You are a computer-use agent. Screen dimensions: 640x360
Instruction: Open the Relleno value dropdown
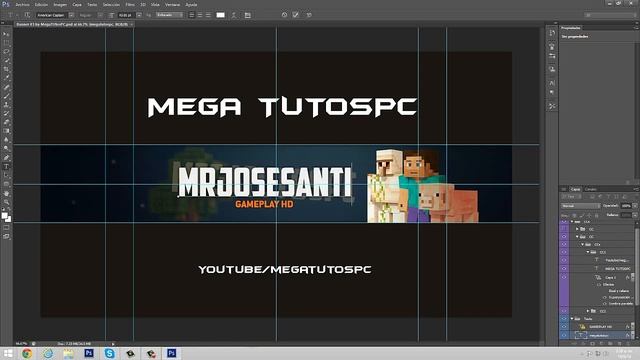[x=635, y=215]
